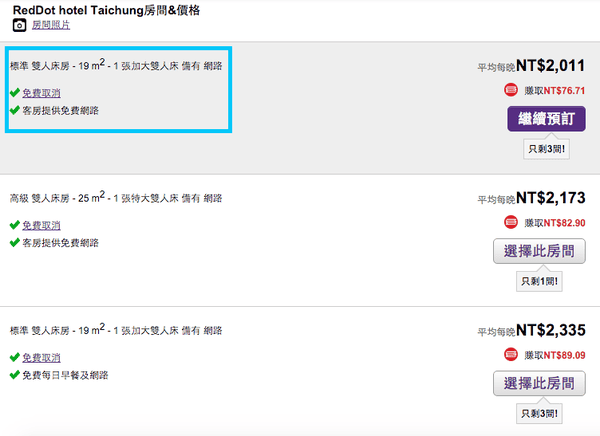Select the NT$2,173 room with 選擇此房間
The width and height of the screenshot is (600, 436).
click(x=539, y=251)
